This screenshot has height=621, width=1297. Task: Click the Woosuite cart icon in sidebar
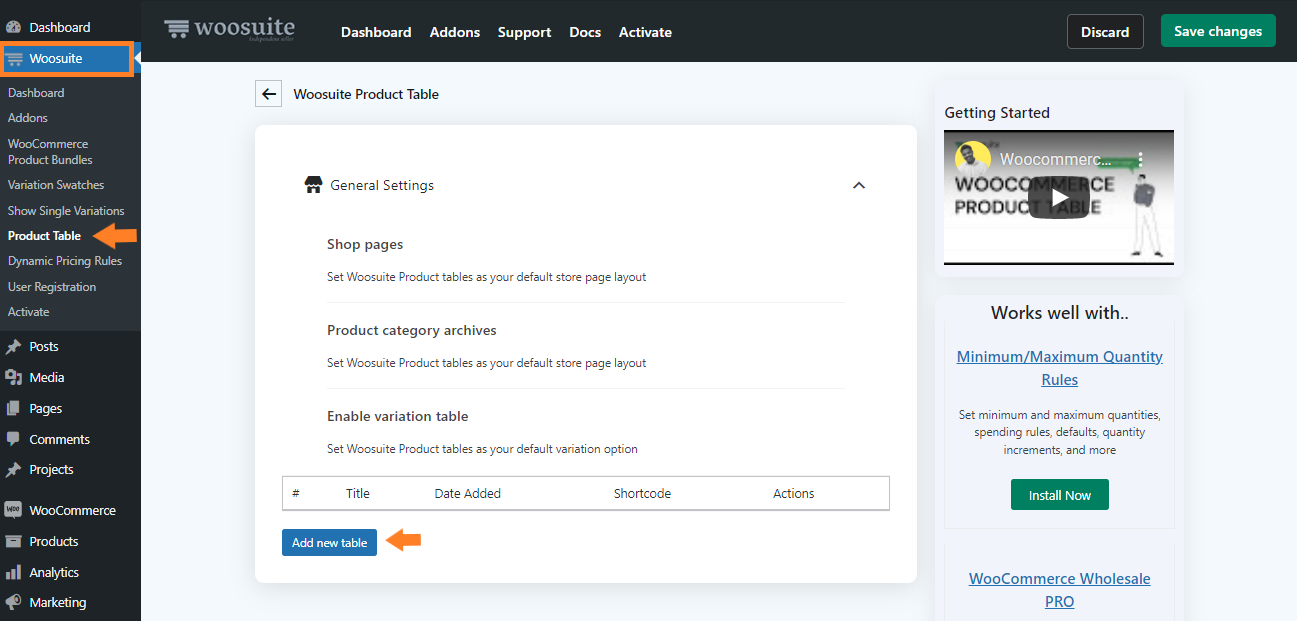(14, 59)
